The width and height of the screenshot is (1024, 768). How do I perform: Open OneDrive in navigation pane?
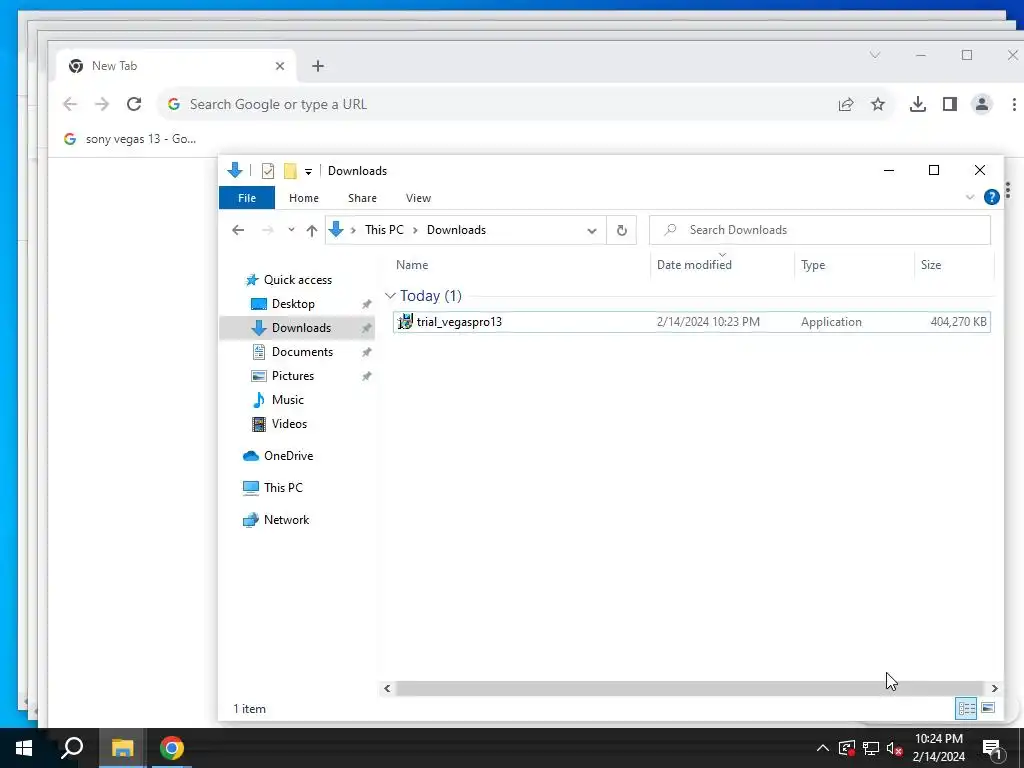click(288, 456)
